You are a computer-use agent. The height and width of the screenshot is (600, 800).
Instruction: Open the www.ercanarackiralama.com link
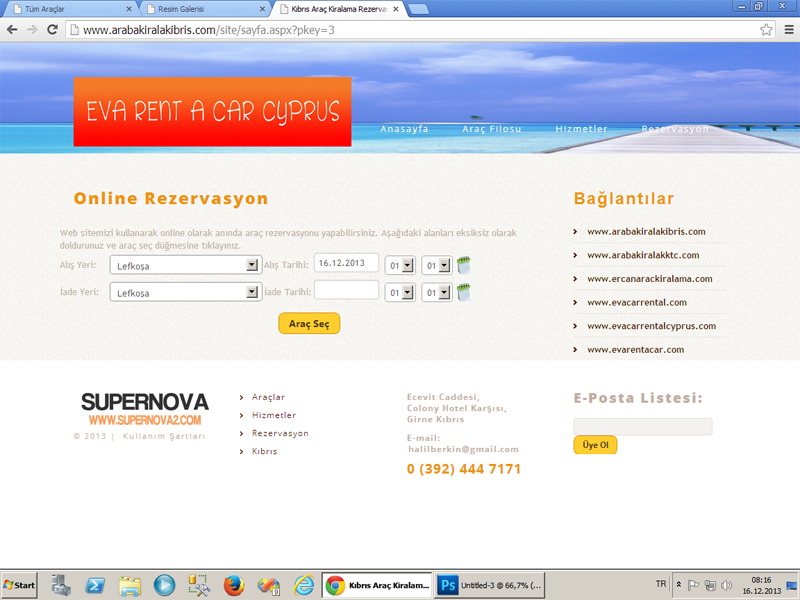[x=649, y=279]
